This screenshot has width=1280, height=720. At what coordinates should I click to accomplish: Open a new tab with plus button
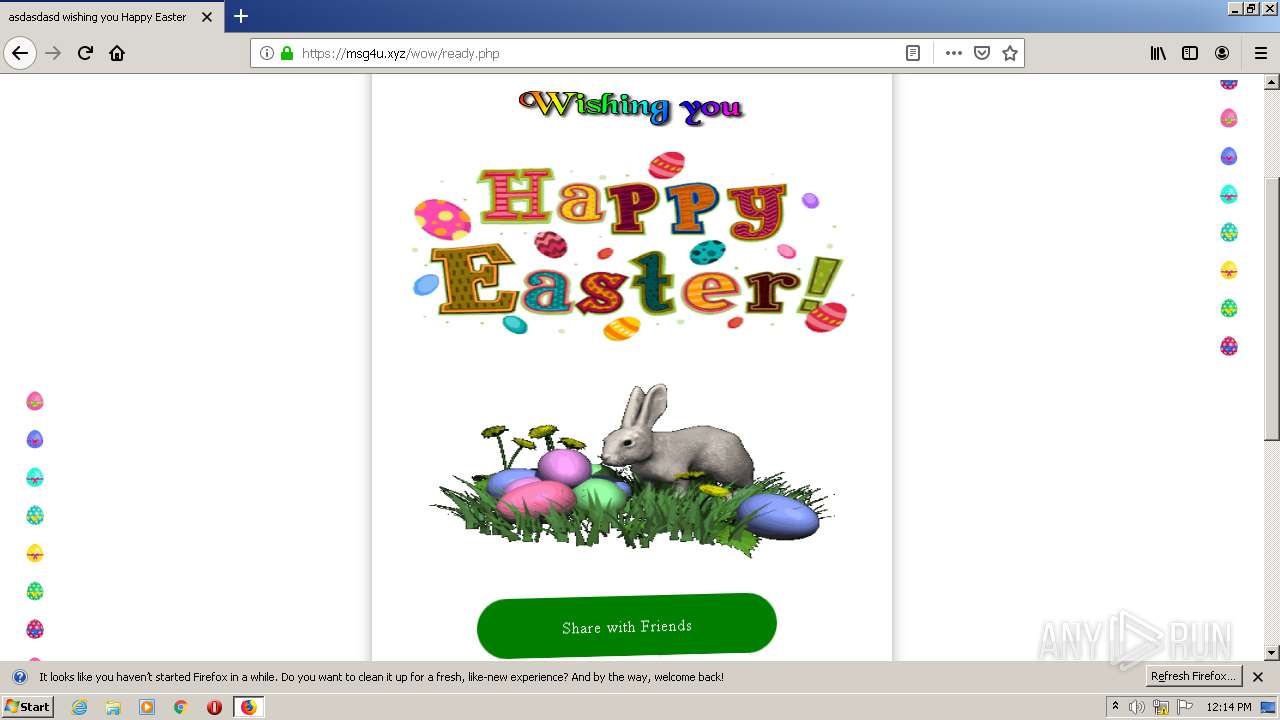pos(241,16)
